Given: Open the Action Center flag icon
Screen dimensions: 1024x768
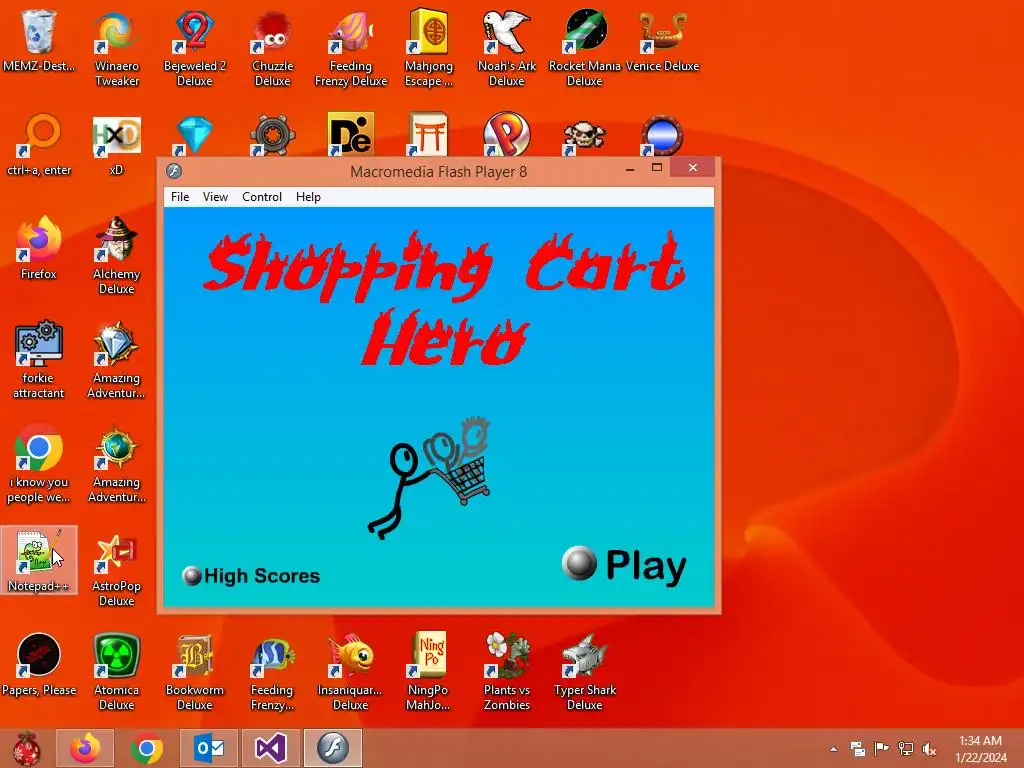Looking at the screenshot, I should 881,748.
